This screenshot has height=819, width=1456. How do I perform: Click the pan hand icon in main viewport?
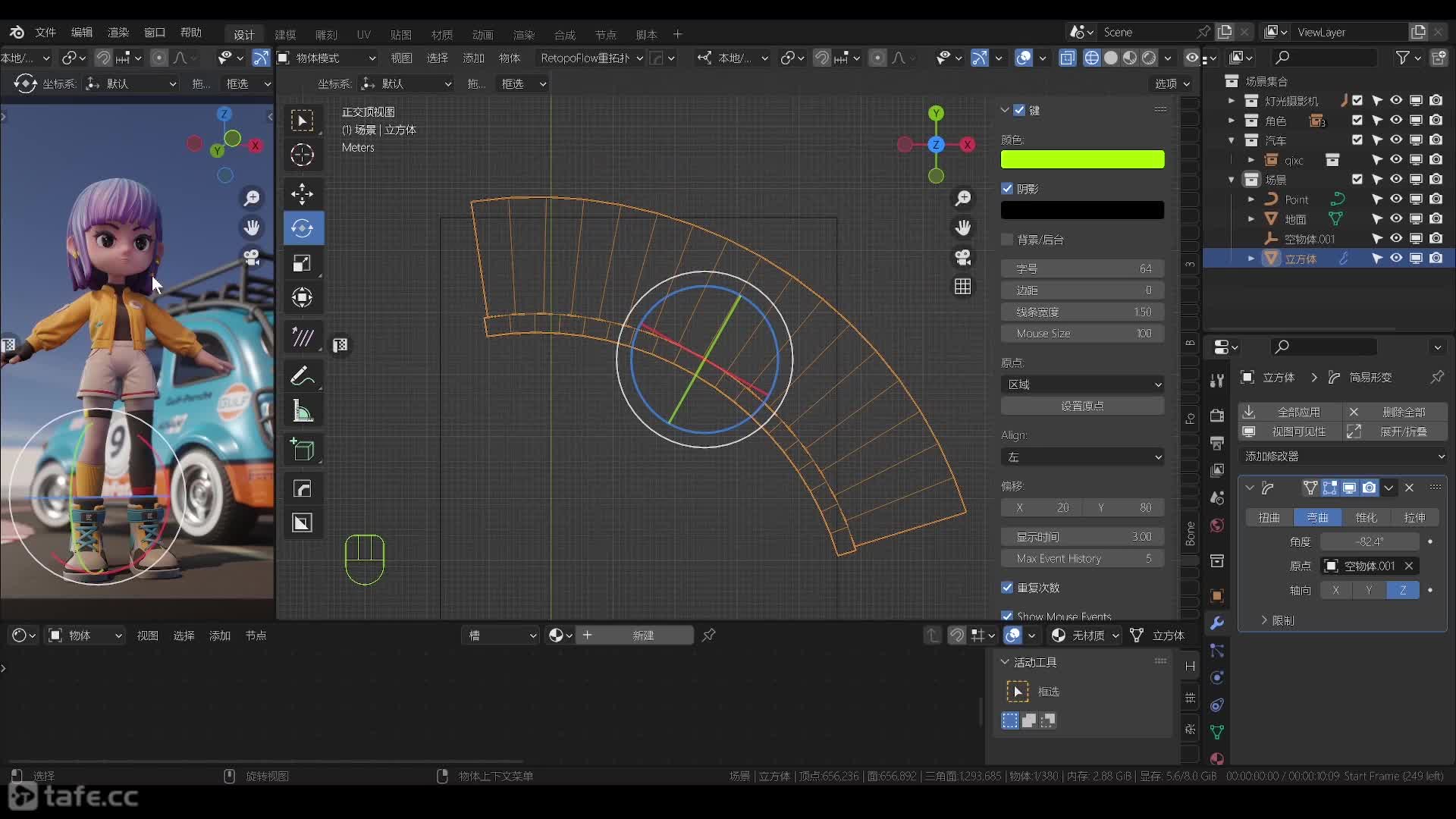(x=963, y=227)
